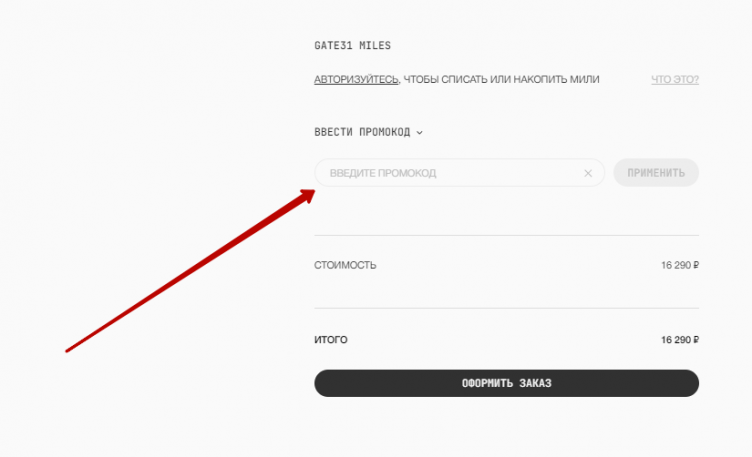Click the 16 290 ₽ amount beside Итого

pos(679,340)
